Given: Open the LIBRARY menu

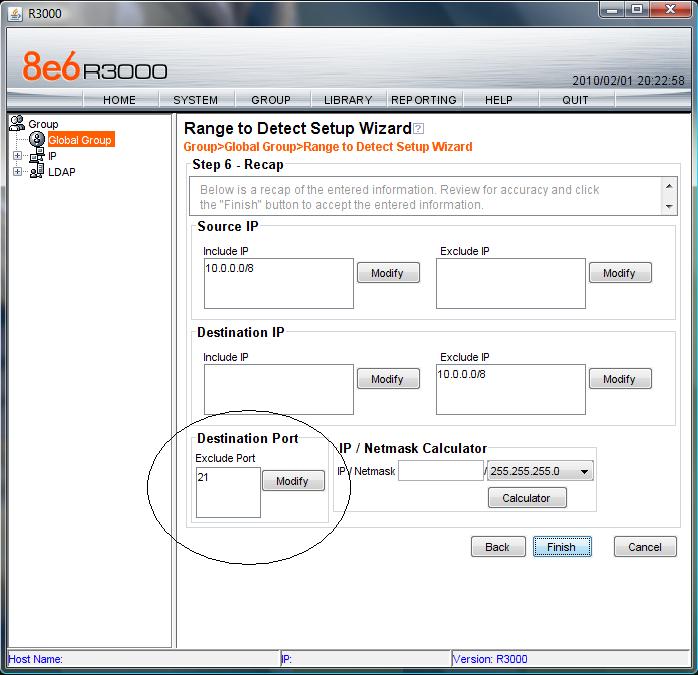Looking at the screenshot, I should [348, 100].
